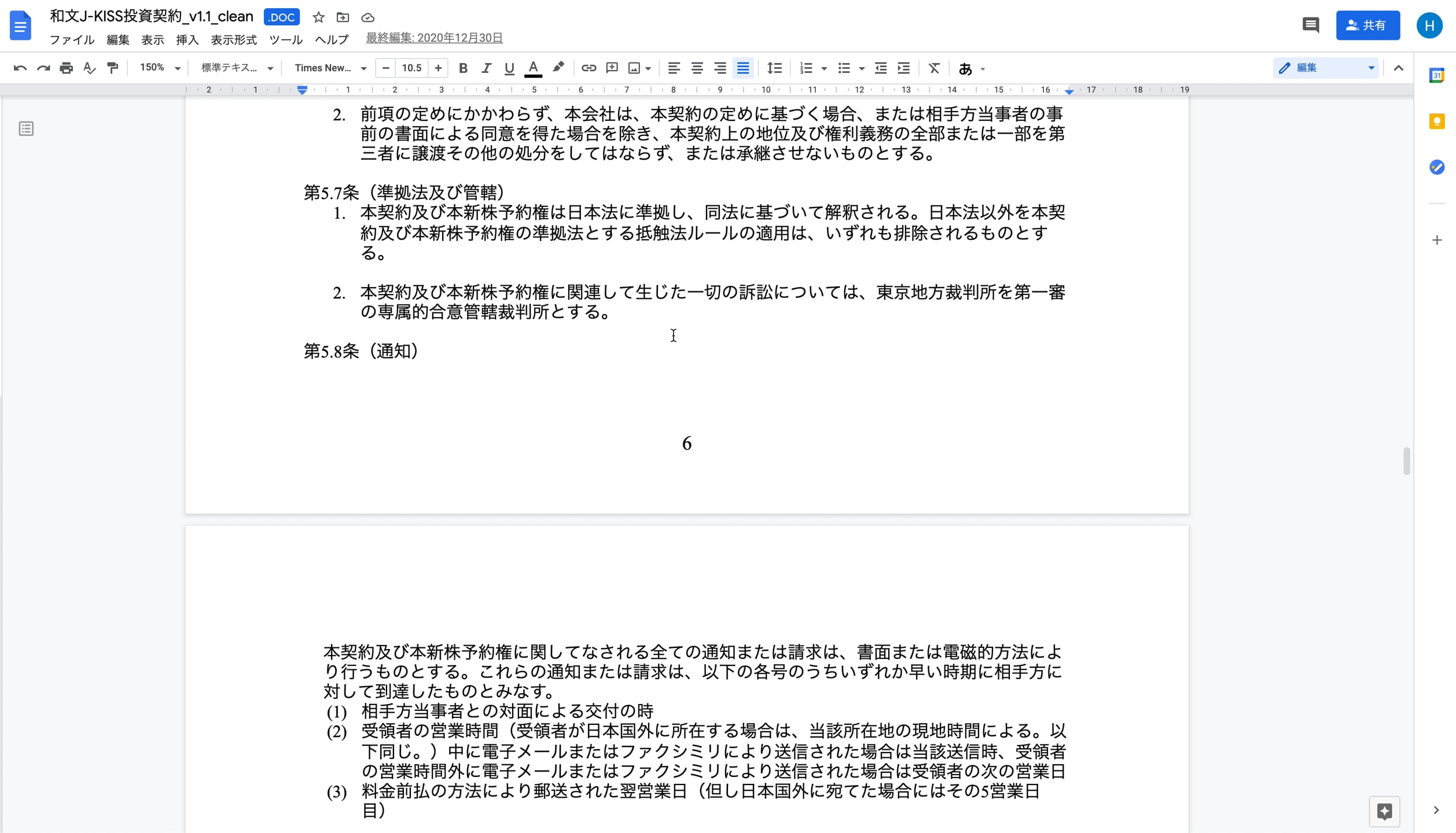Open the text color picker
This screenshot has height=833, width=1456.
[533, 68]
